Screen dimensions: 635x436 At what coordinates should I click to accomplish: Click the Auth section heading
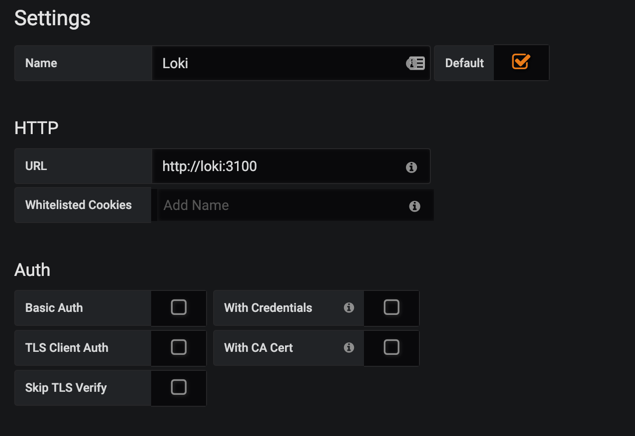point(32,270)
